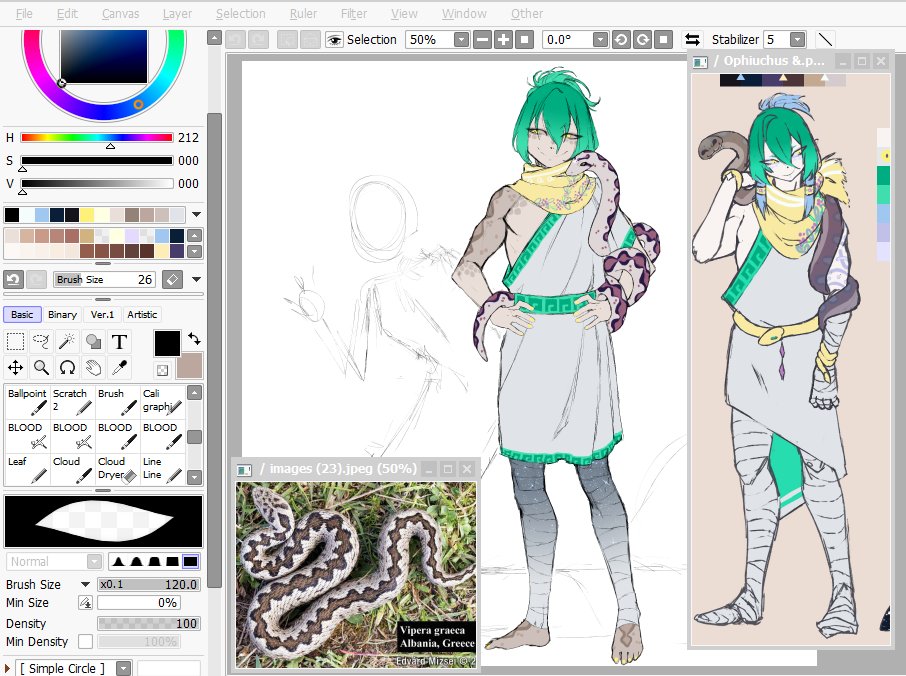The image size is (906, 676).
Task: Rotate canvas clockwise
Action: point(642,40)
